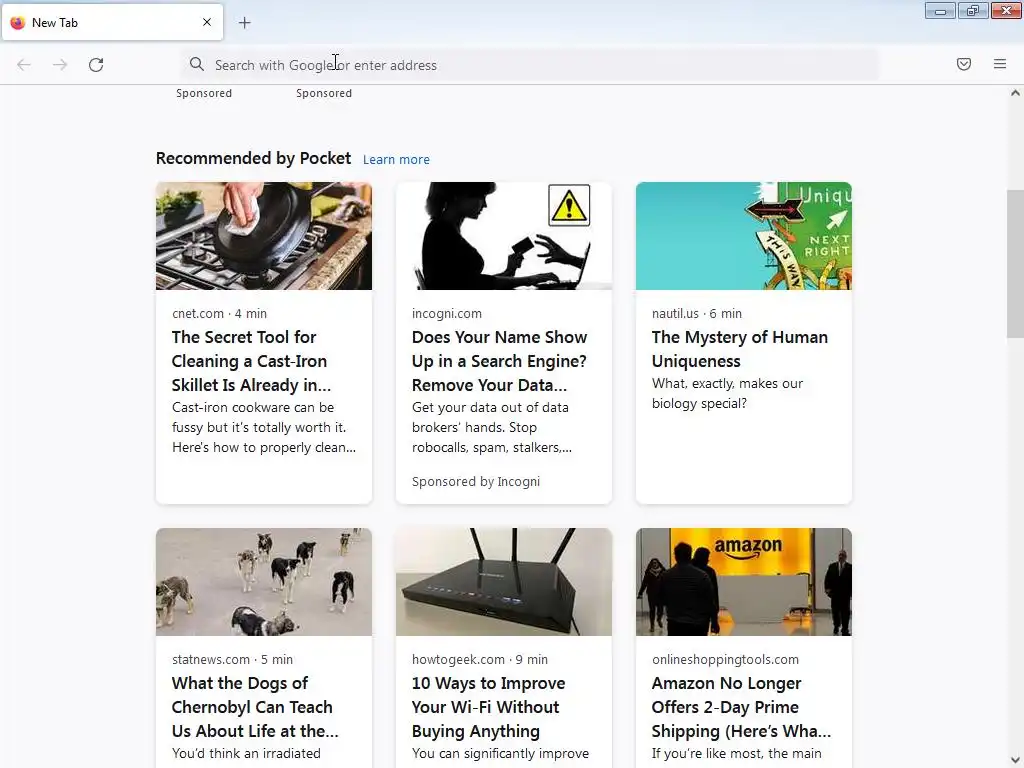Open the Pocket Learn more link
Screen dimensions: 1024x768
coord(396,159)
